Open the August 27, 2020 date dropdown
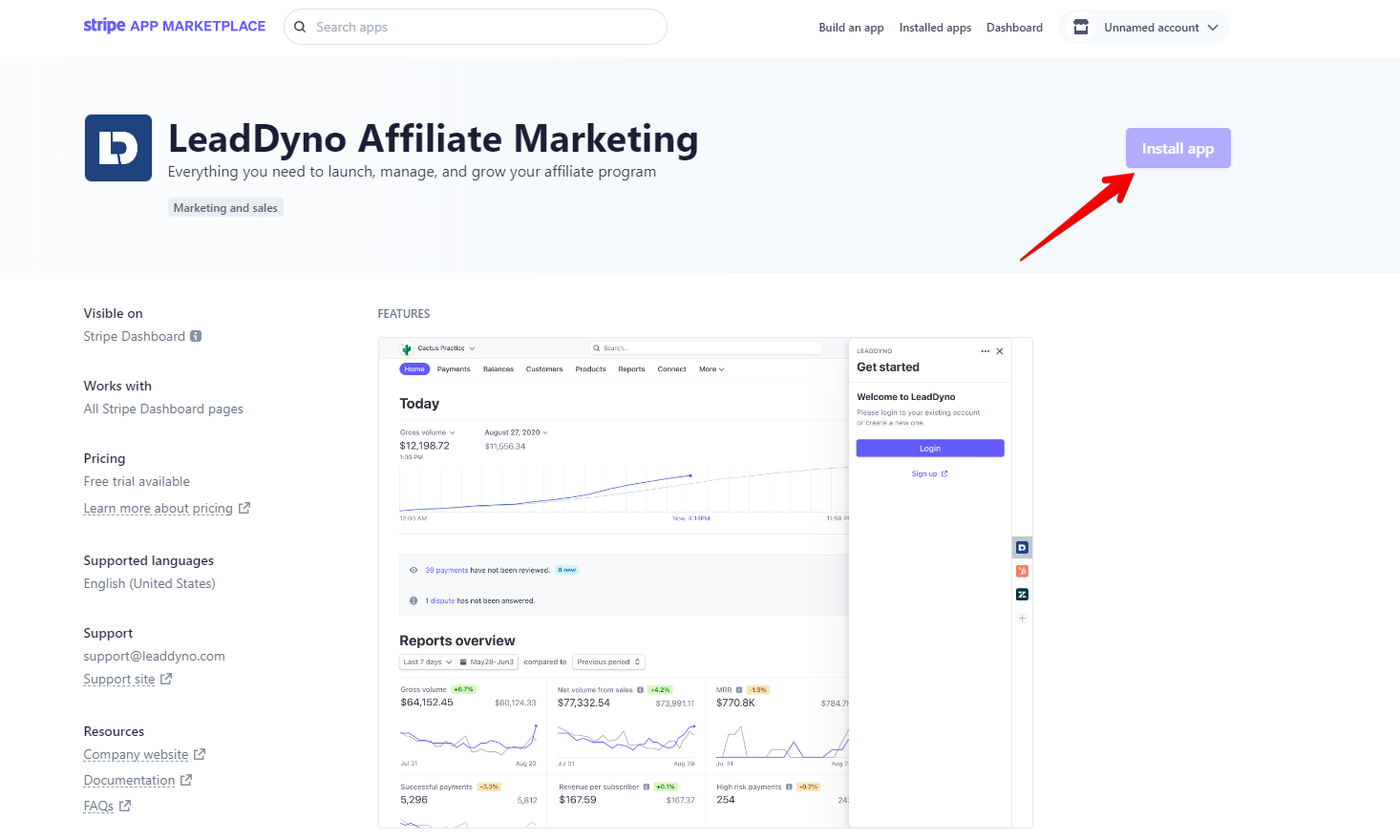Viewport: 1400px width, 840px height. [517, 432]
